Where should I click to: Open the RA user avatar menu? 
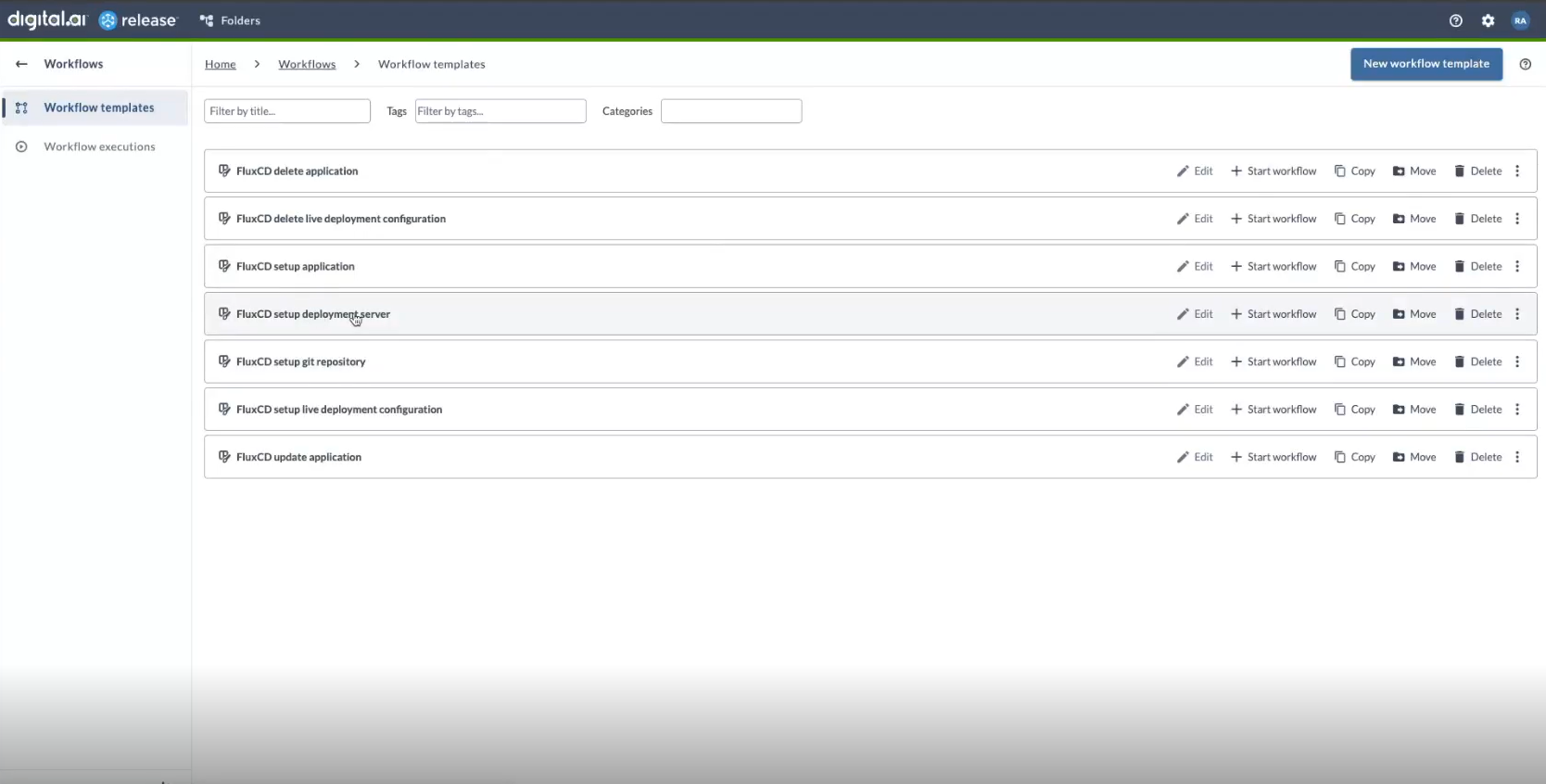1520,20
